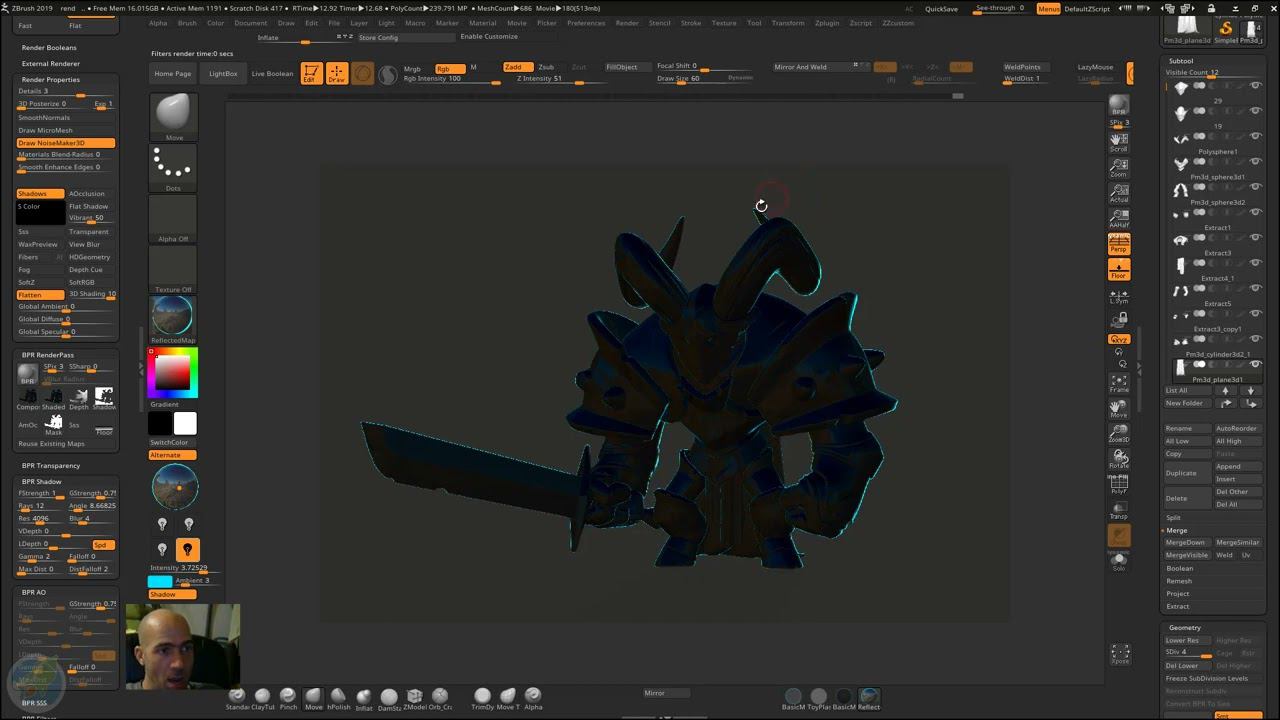This screenshot has height=720, width=1280.
Task: Click the Edit mode icon
Action: [x=311, y=73]
